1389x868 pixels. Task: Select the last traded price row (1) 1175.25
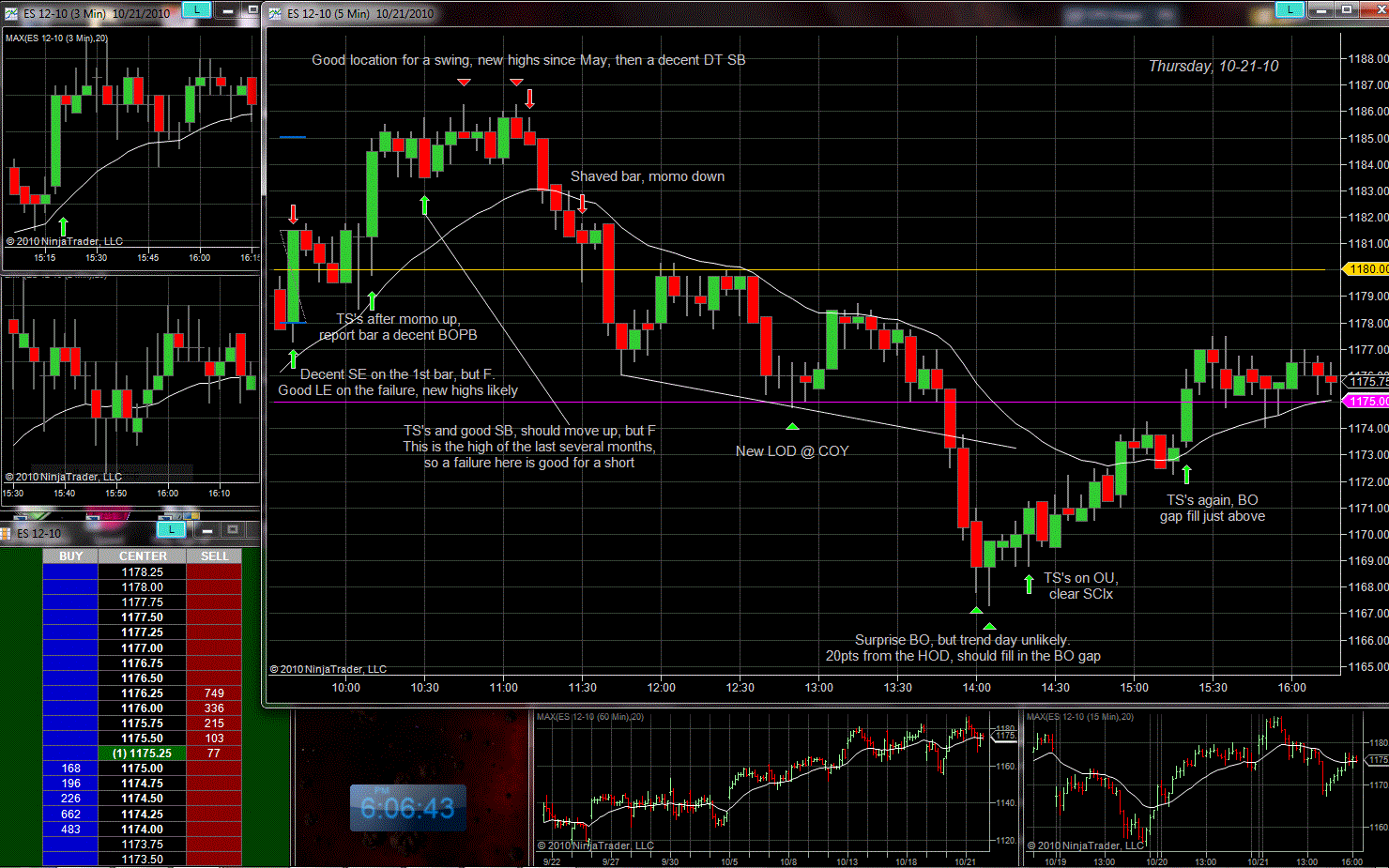click(143, 754)
